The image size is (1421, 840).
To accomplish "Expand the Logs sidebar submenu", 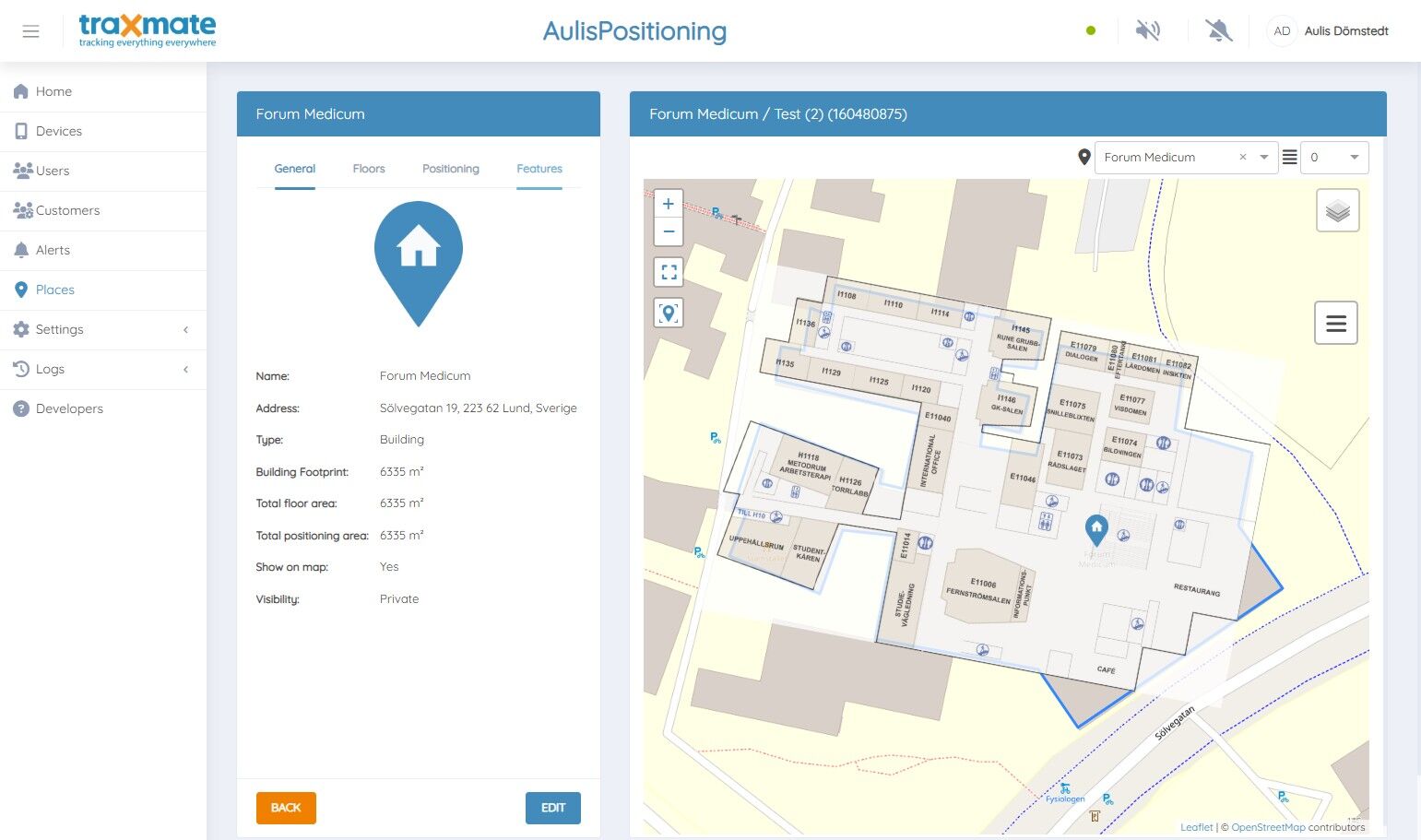I will pos(185,370).
